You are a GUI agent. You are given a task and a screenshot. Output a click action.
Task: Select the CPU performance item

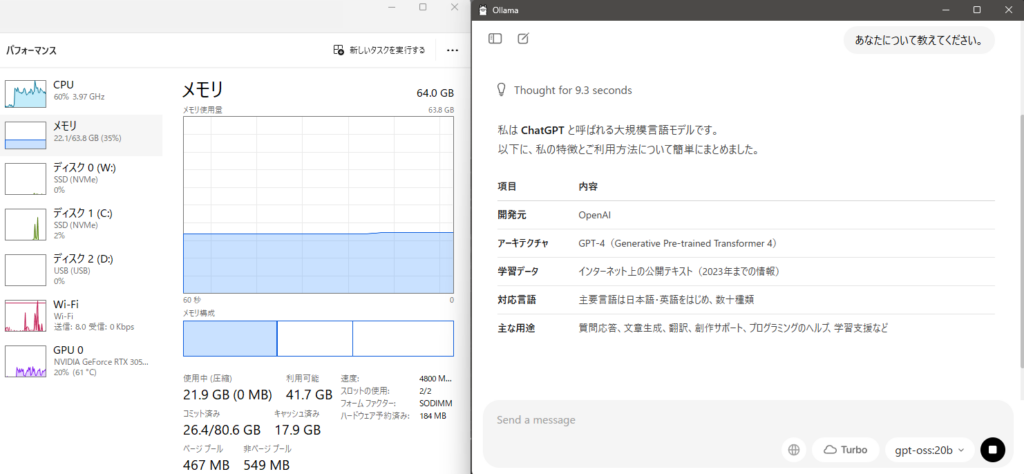(x=81, y=93)
